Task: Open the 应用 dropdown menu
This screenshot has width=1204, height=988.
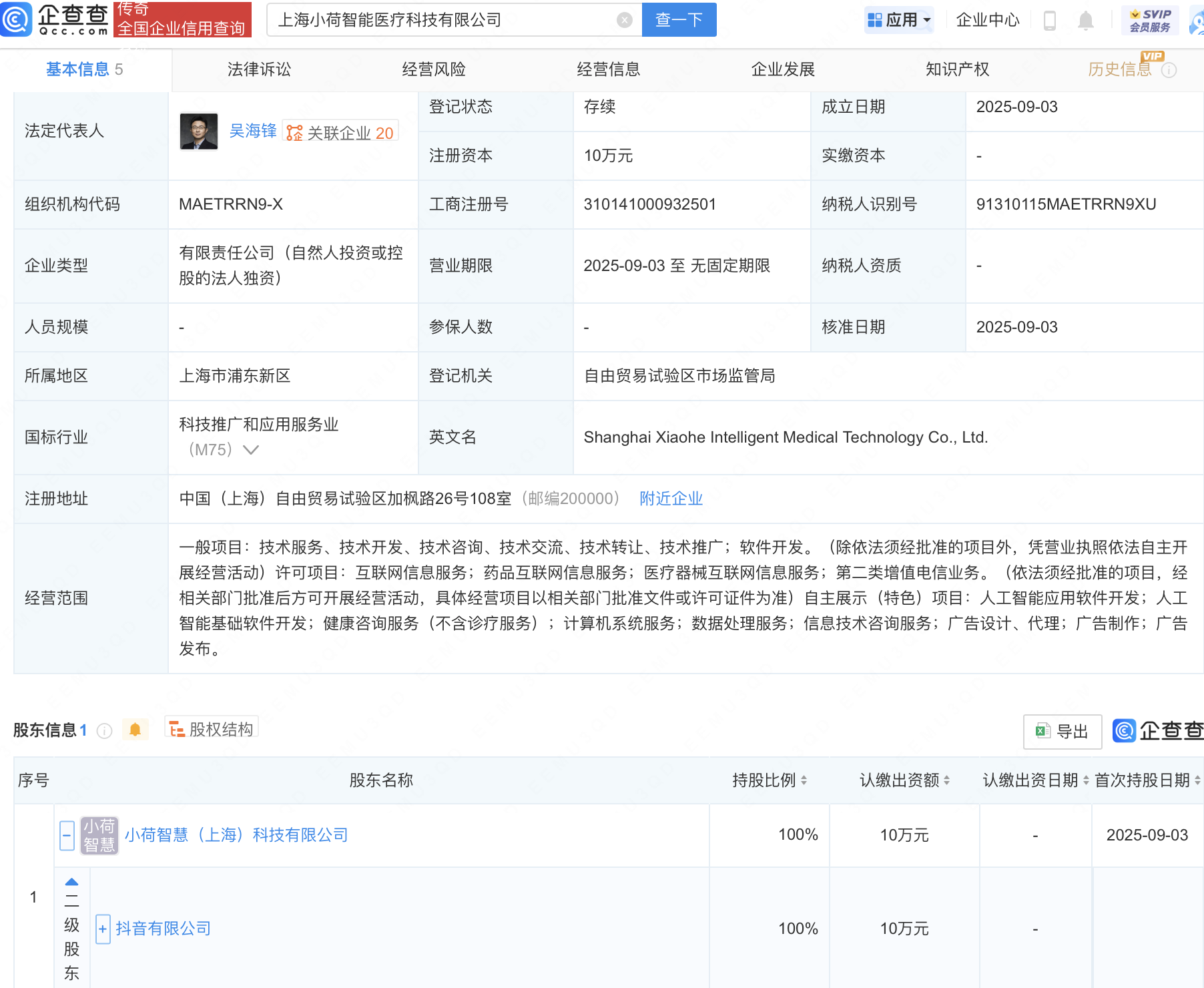Action: pos(899,20)
